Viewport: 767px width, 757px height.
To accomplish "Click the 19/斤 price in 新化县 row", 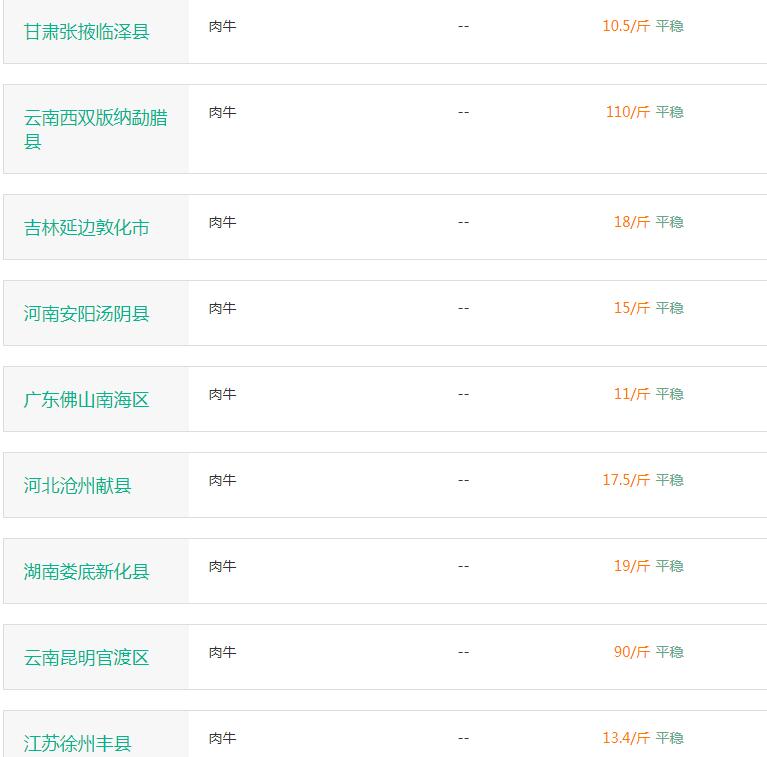I will pos(632,566).
